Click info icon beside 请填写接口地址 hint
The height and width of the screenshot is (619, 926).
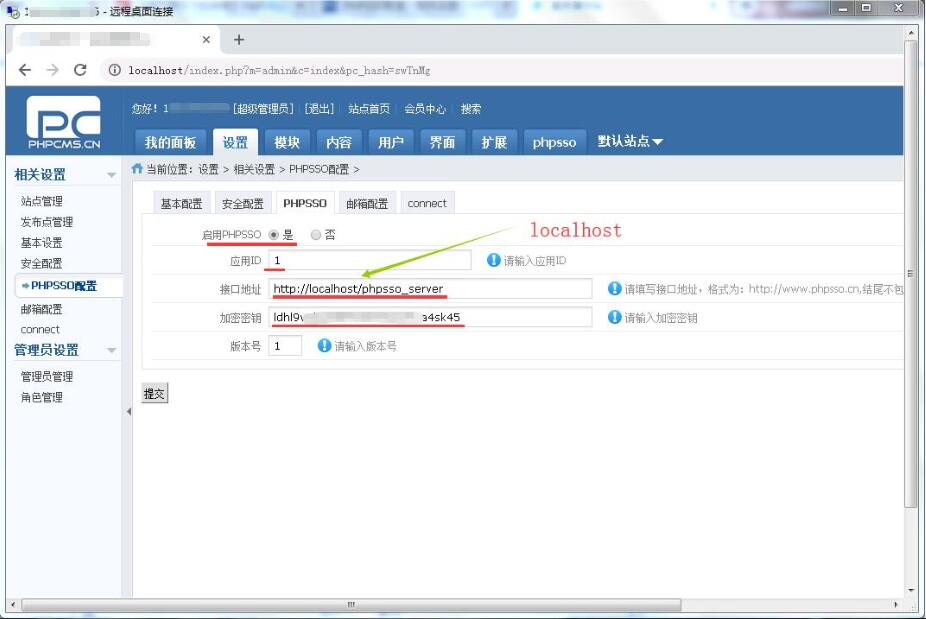[614, 289]
